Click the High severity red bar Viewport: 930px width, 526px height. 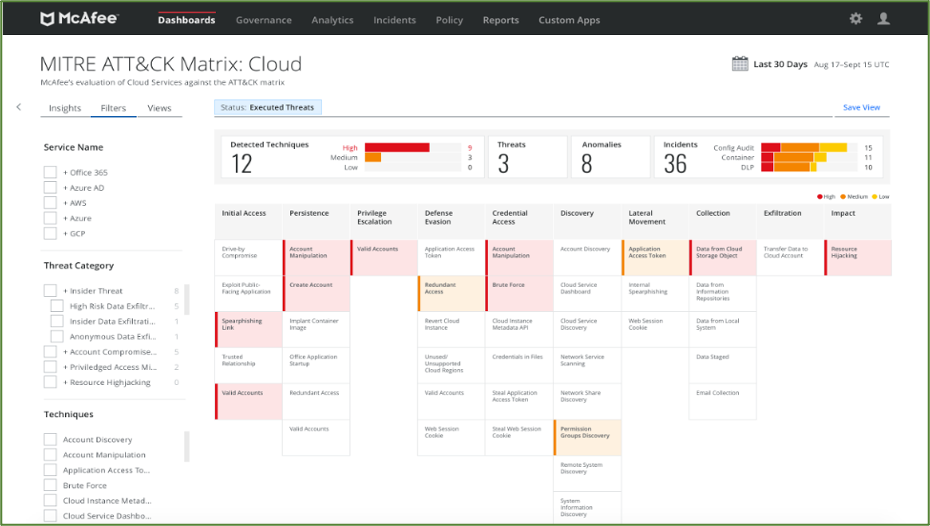pos(397,147)
